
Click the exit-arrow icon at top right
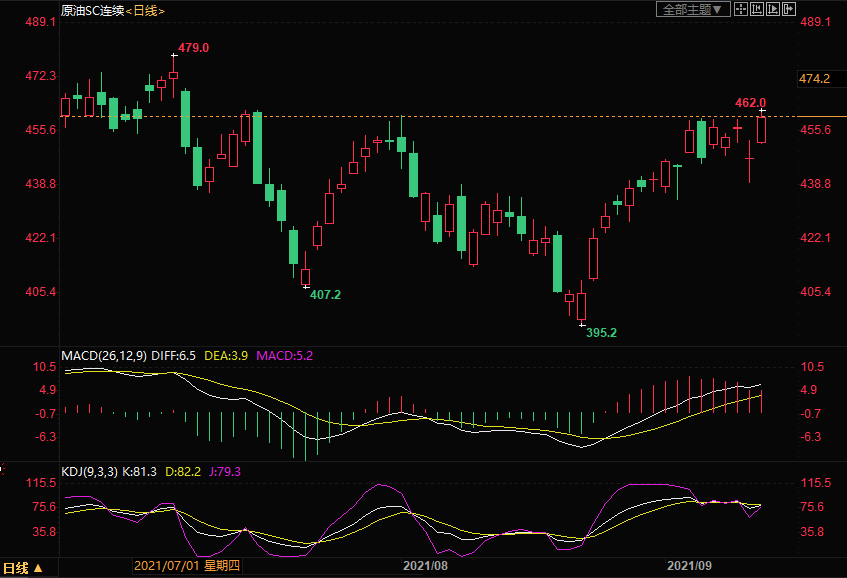coord(790,9)
